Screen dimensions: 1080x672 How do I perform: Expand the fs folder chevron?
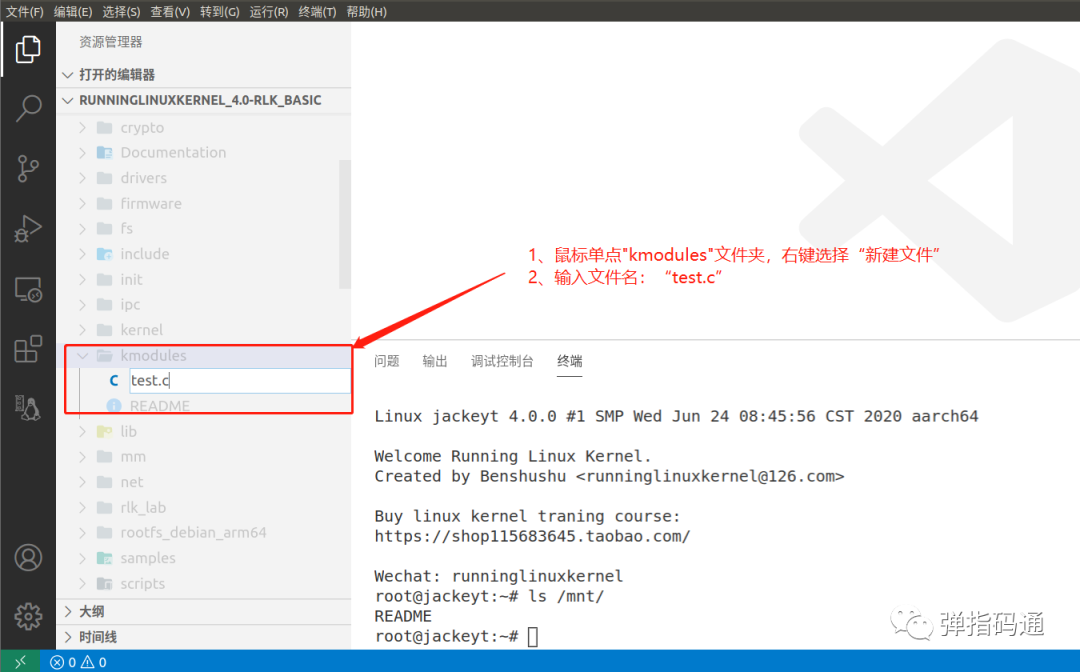[x=83, y=229]
